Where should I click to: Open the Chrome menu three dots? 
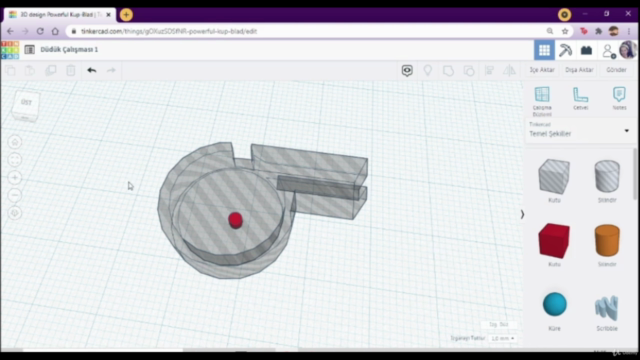pyautogui.click(x=629, y=31)
